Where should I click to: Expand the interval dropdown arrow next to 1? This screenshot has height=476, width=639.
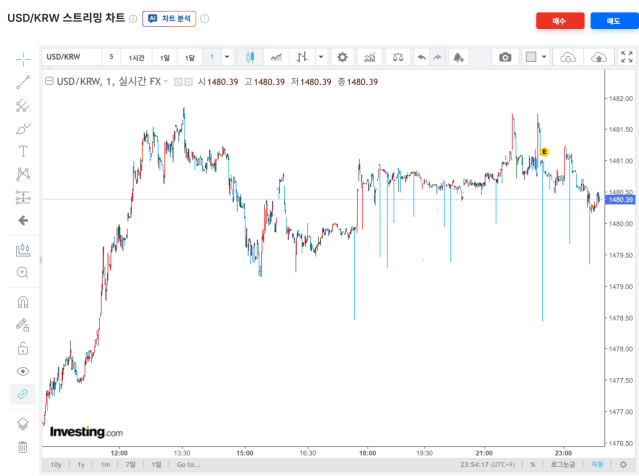(227, 57)
